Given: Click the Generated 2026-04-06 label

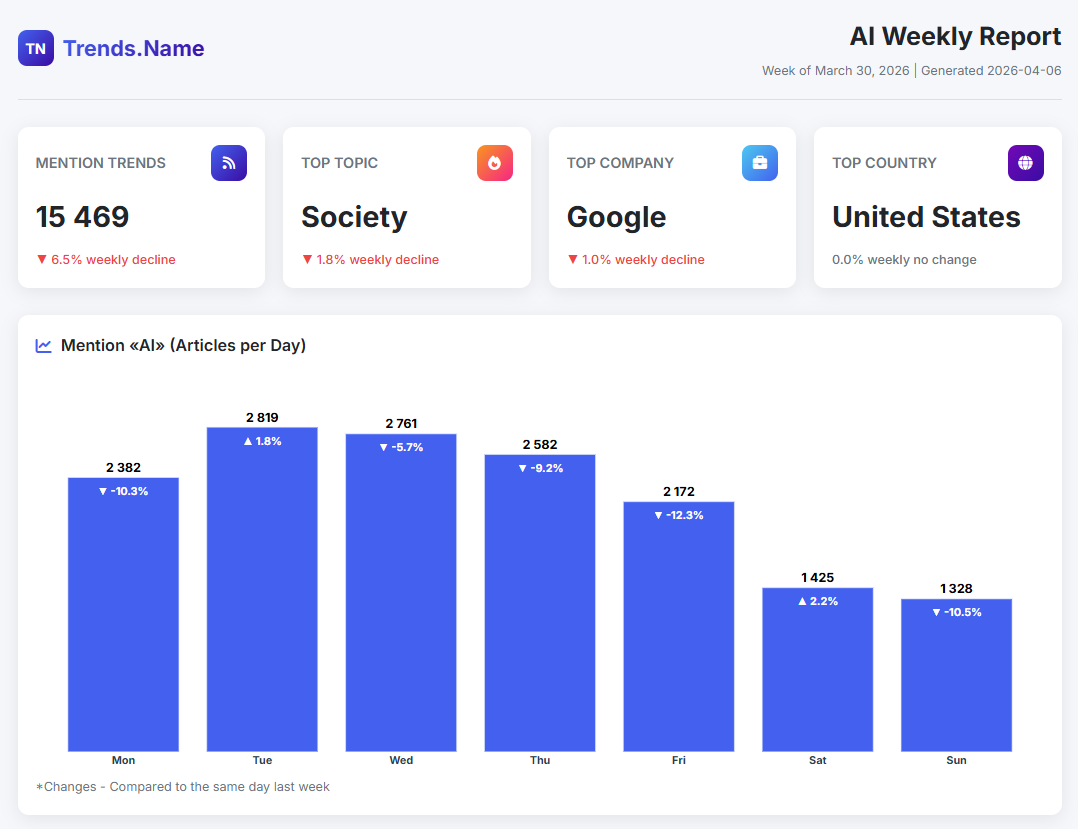Looking at the screenshot, I should coord(990,70).
